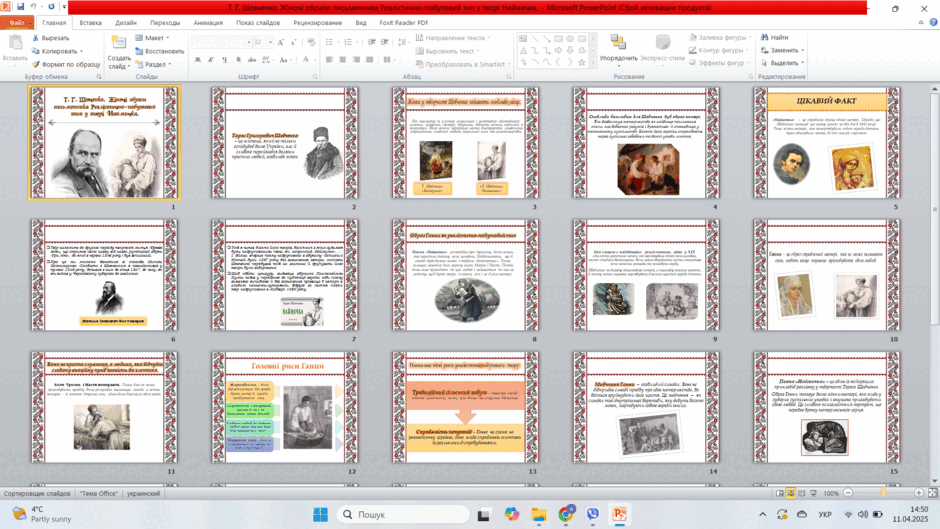
Task: Expand the Раздел section dropdown
Action: point(153,64)
